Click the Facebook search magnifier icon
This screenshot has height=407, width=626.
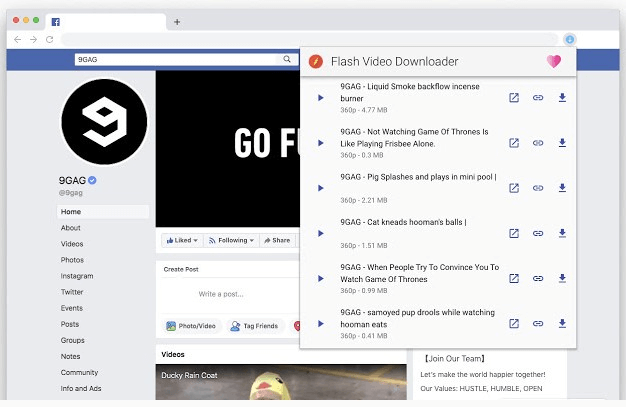click(287, 59)
